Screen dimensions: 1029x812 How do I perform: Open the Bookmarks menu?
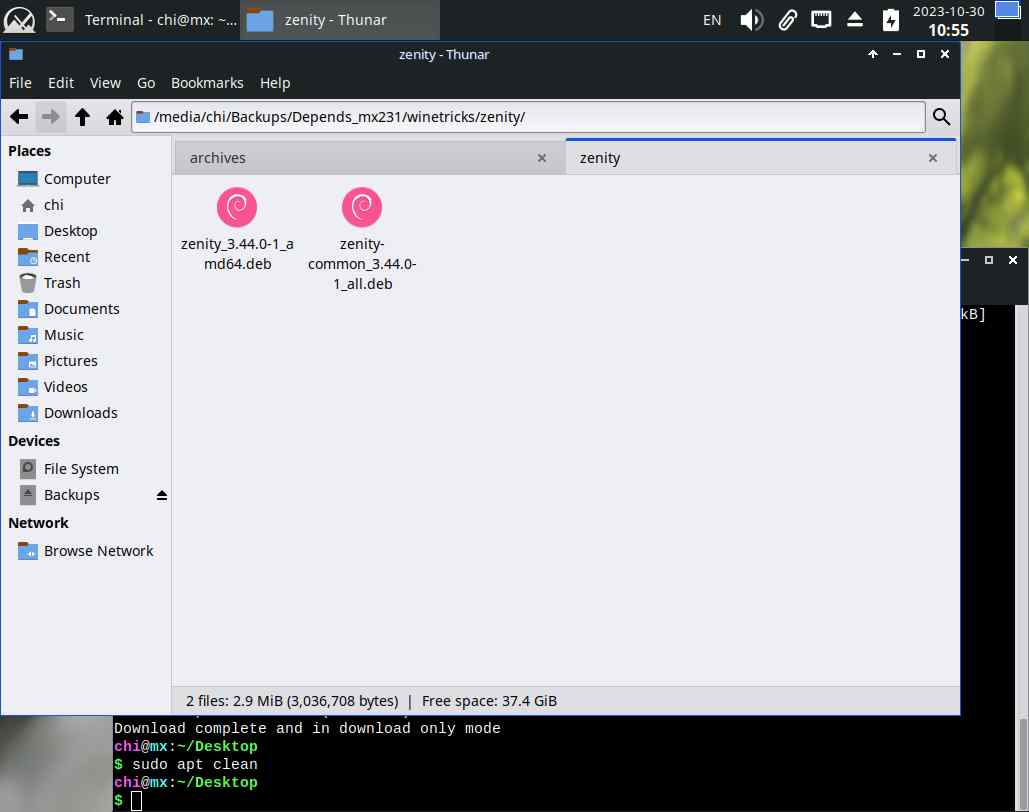(x=207, y=83)
